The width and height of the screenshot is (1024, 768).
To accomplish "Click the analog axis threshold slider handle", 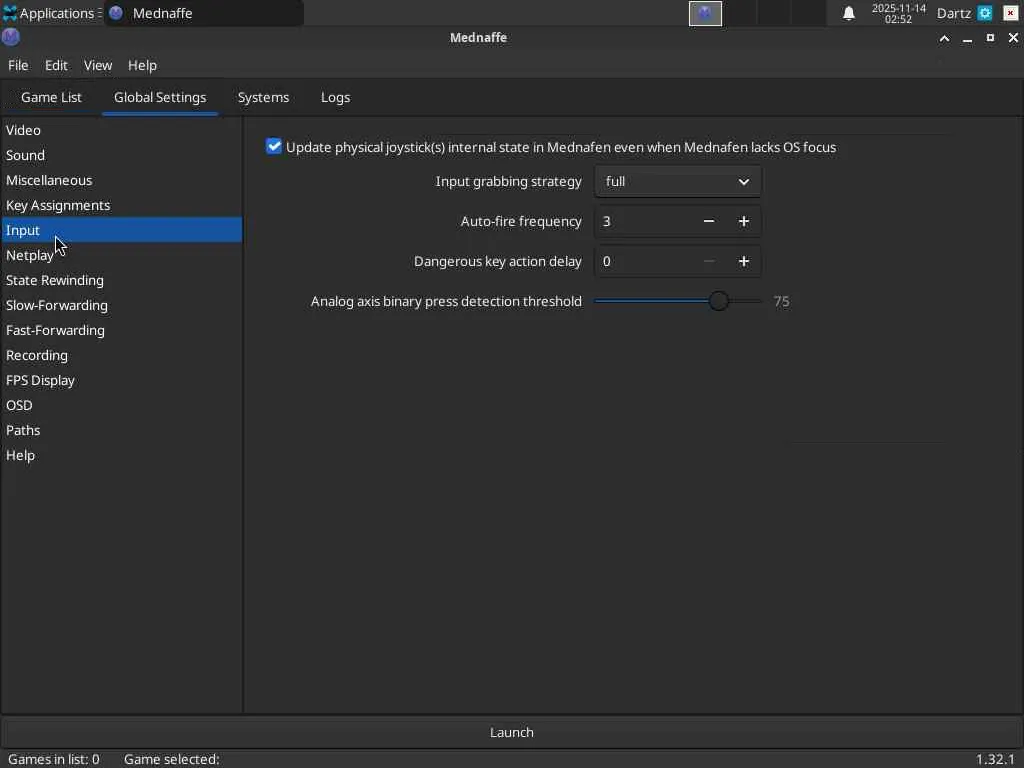I will [718, 301].
